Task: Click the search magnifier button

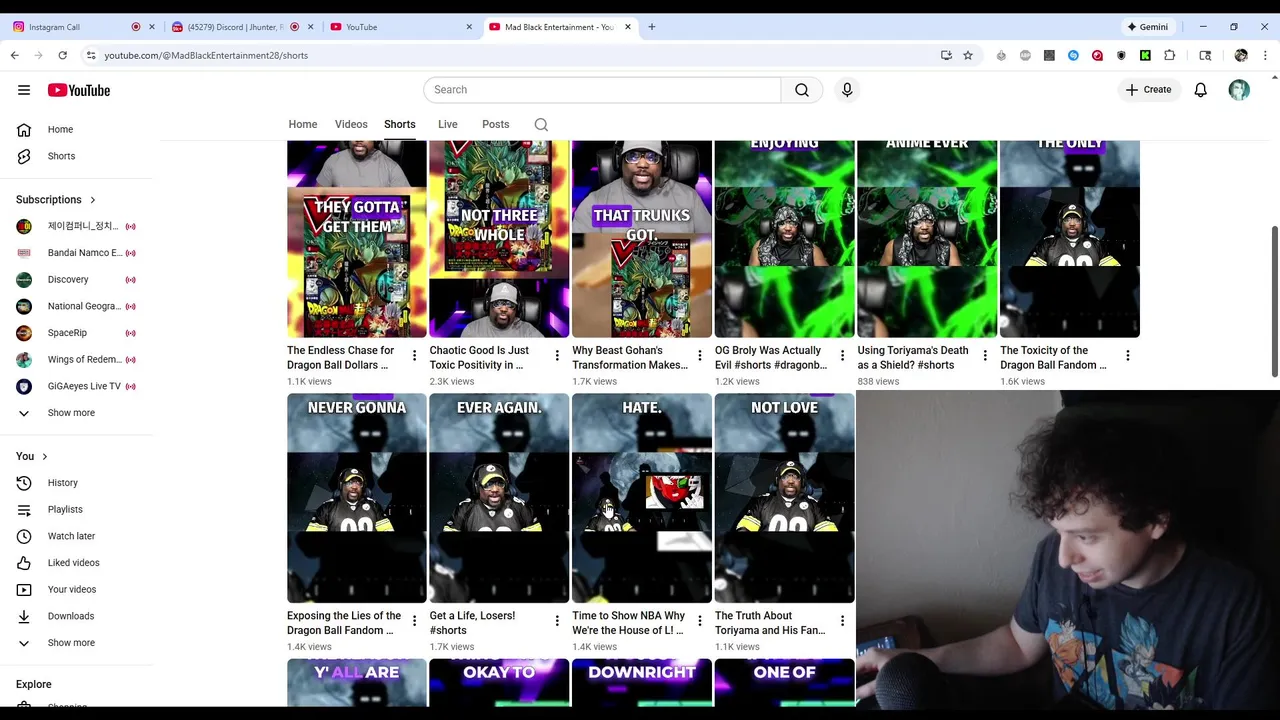Action: (x=802, y=90)
